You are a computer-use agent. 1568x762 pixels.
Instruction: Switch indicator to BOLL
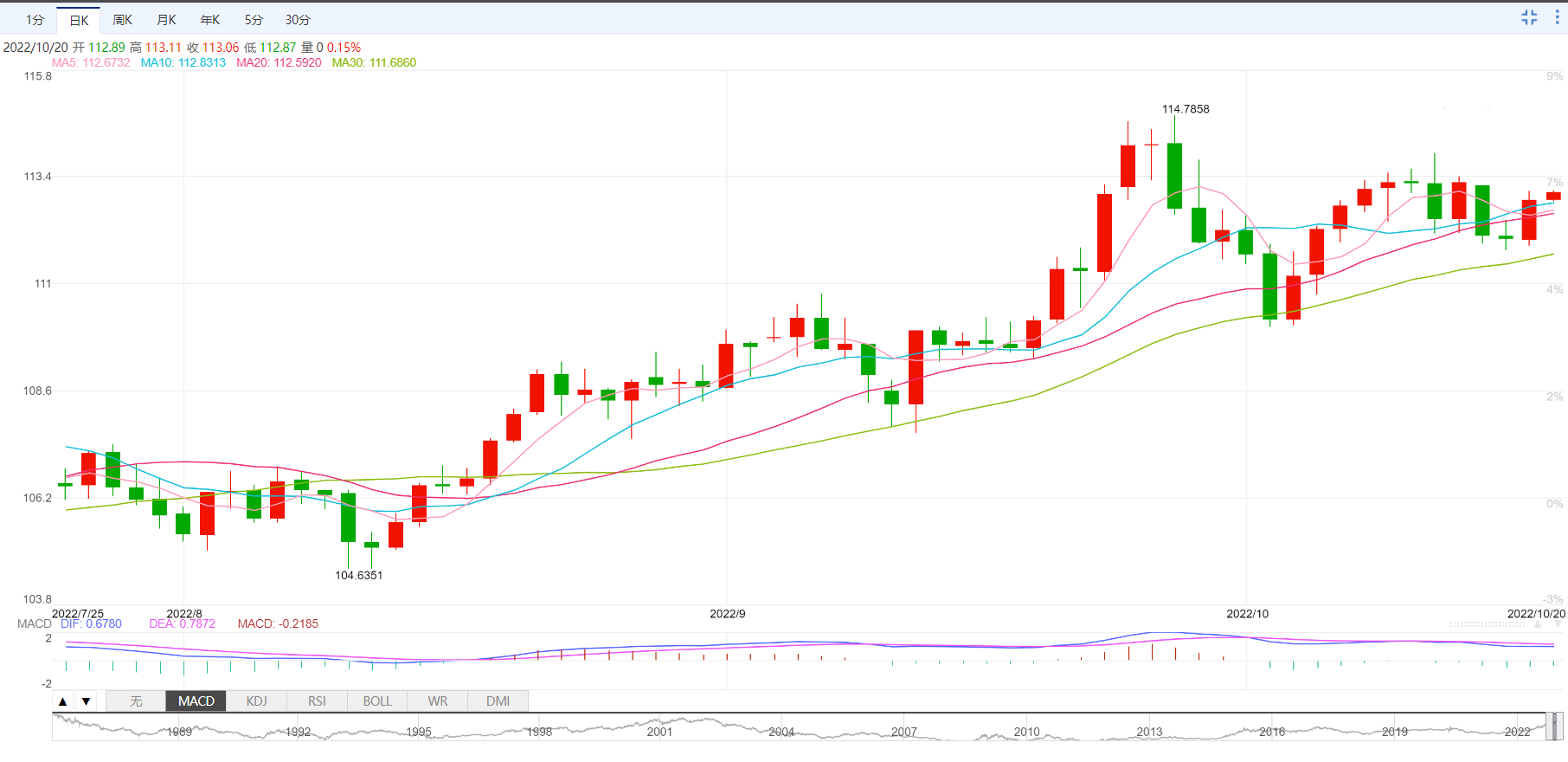click(x=377, y=701)
